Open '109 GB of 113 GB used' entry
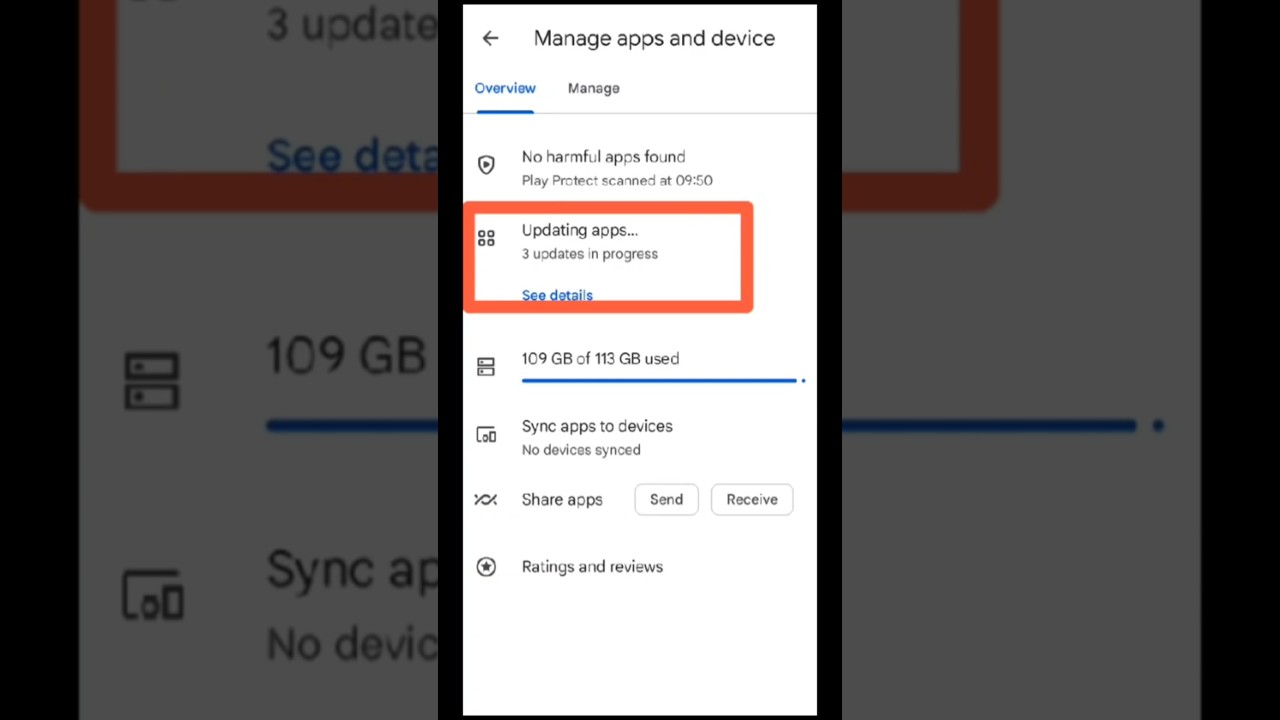Image resolution: width=1280 pixels, height=720 pixels. tap(600, 359)
